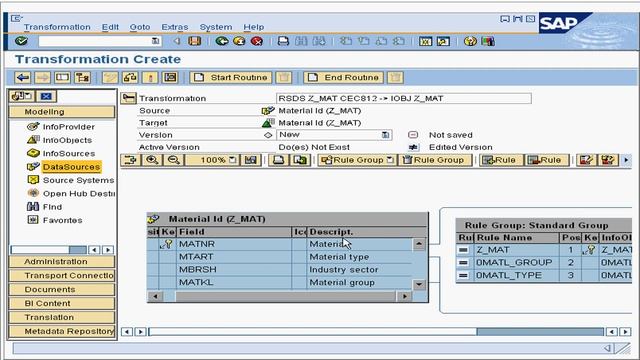Image resolution: width=640 pixels, height=360 pixels.
Task: Open the Transformation menu
Action: coord(57,27)
